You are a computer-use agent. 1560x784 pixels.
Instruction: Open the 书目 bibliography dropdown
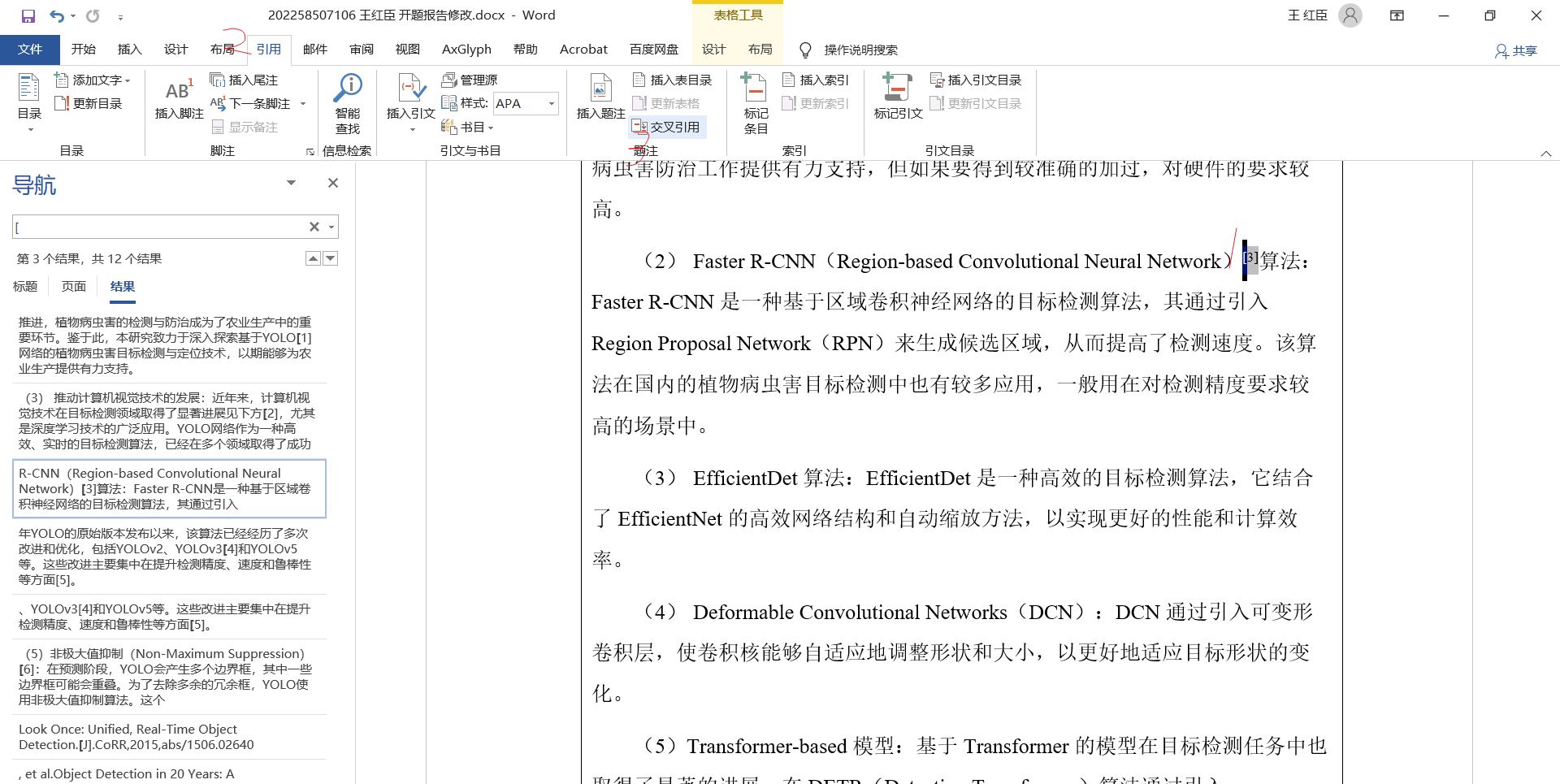[467, 127]
